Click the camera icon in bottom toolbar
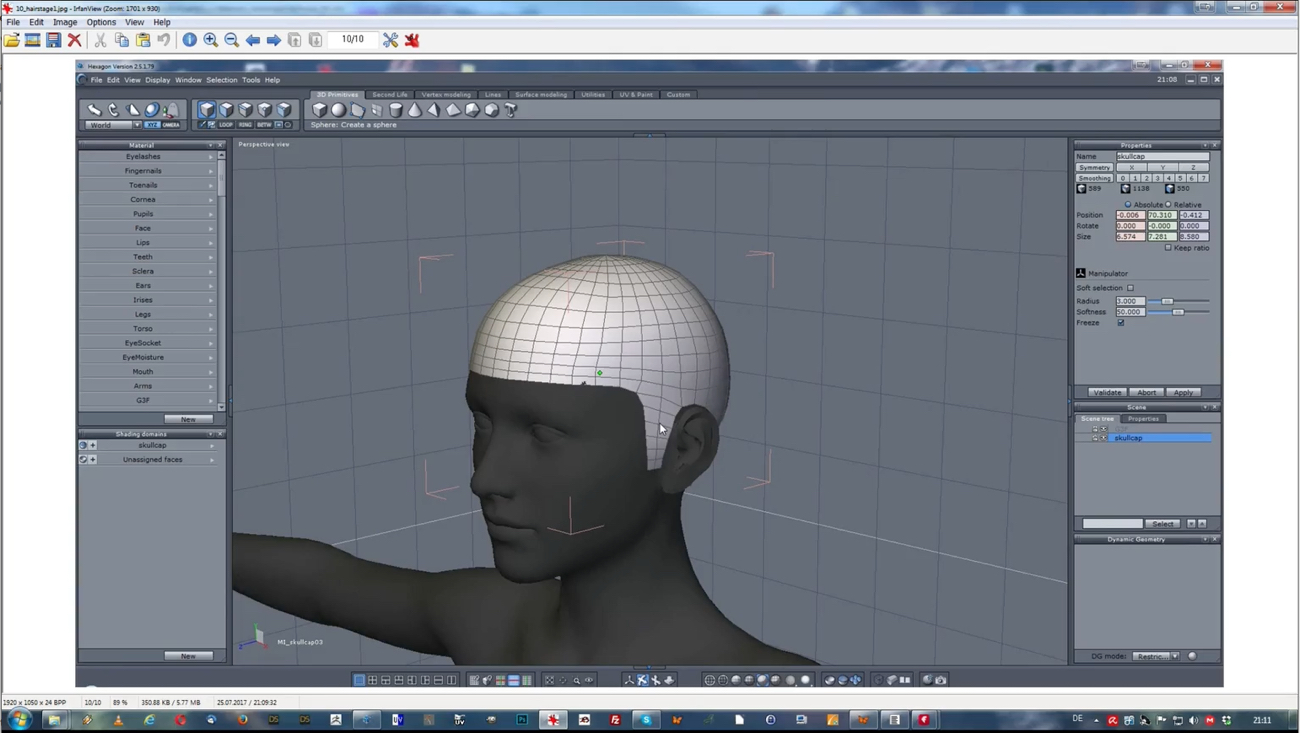1300x733 pixels. [940, 680]
